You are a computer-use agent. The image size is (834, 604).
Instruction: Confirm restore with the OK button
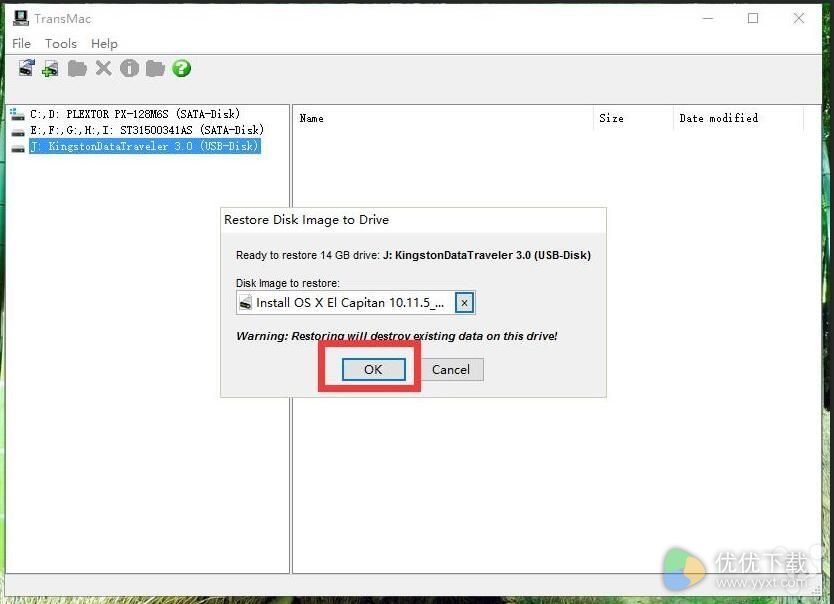373,370
